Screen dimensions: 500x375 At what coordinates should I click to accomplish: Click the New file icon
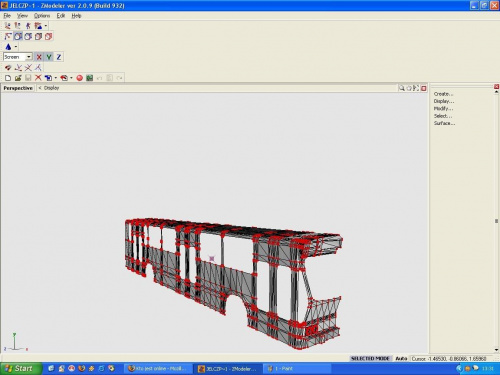click(8, 78)
